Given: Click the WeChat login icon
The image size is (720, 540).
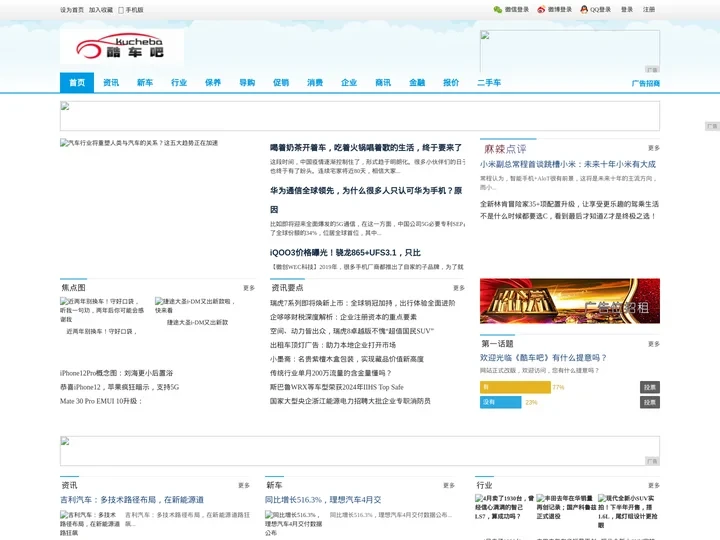Looking at the screenshot, I should (x=498, y=10).
